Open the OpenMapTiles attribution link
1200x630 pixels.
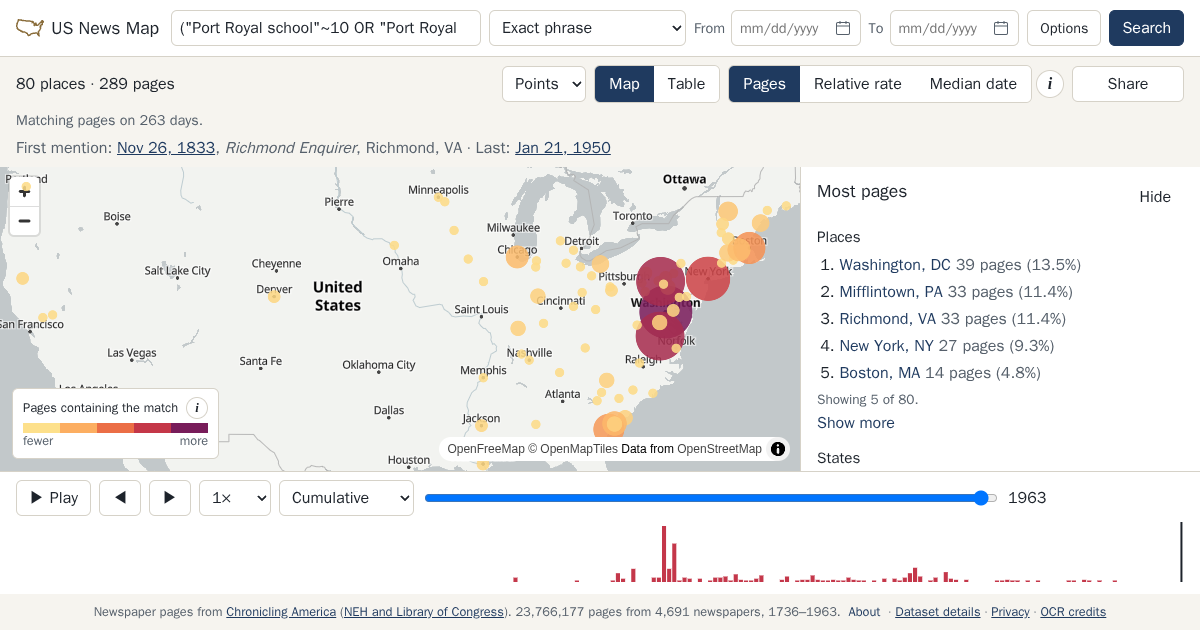coord(579,449)
